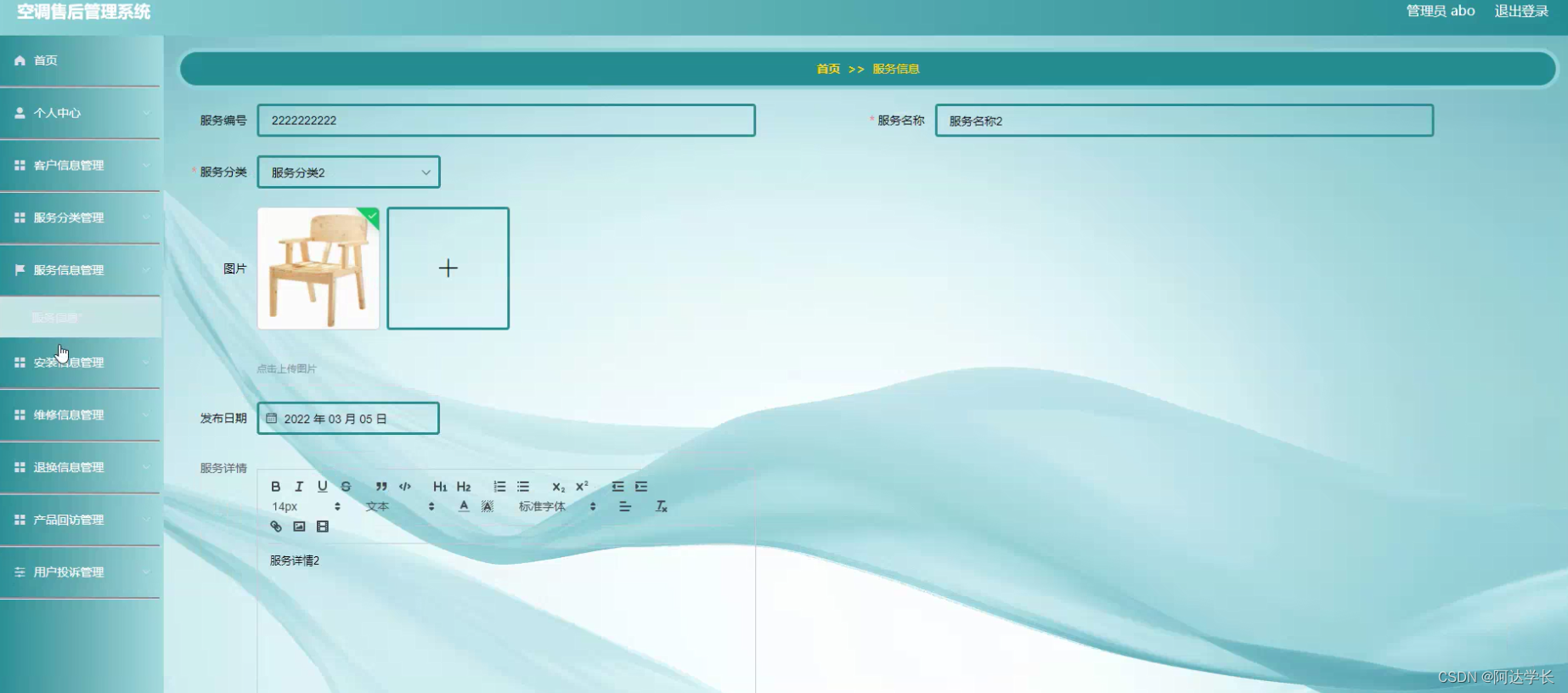
Task: Open the 标准字体 font family dropdown
Action: [557, 506]
